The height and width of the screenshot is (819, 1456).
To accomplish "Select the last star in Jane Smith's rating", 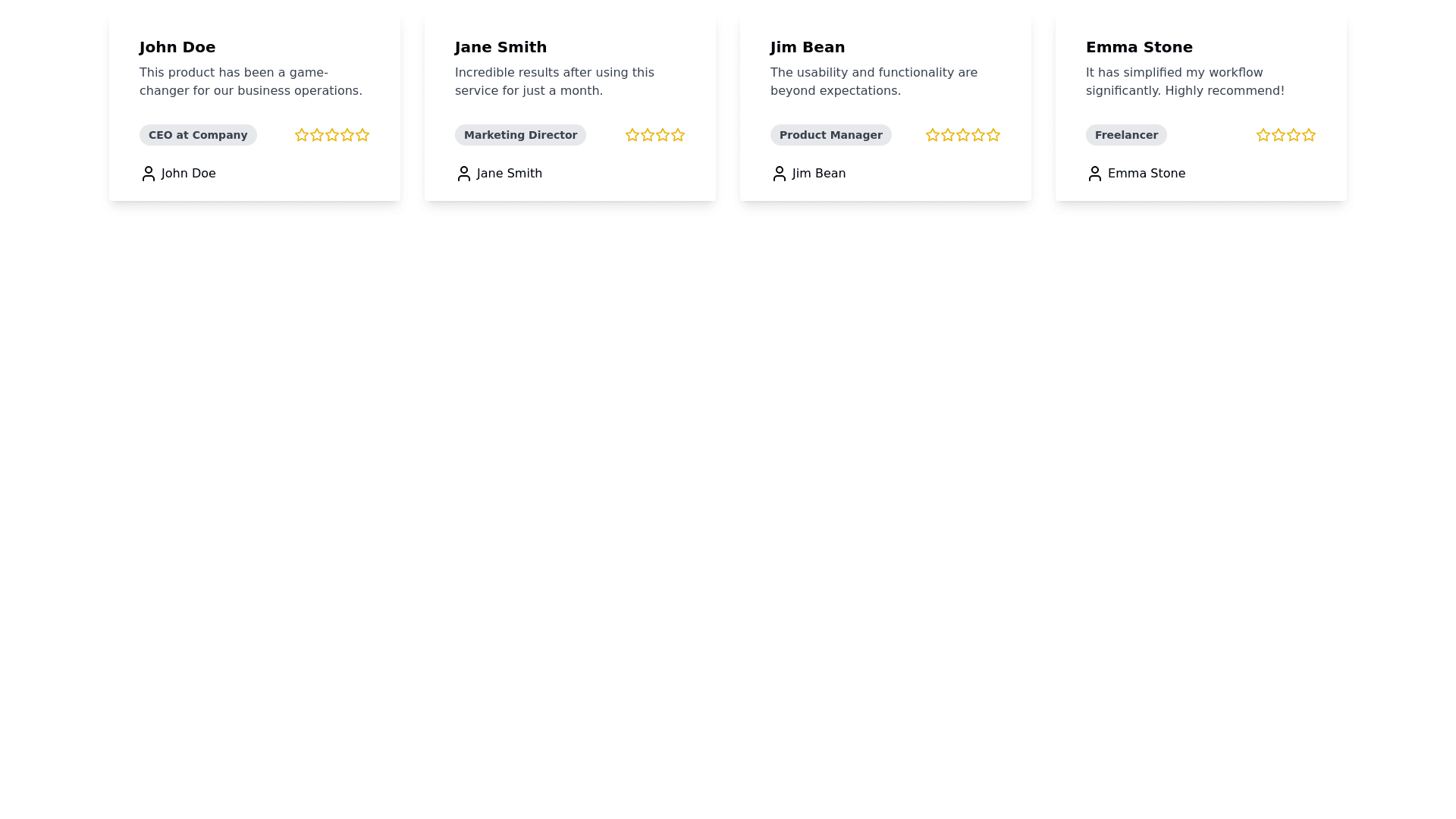I will 678,135.
